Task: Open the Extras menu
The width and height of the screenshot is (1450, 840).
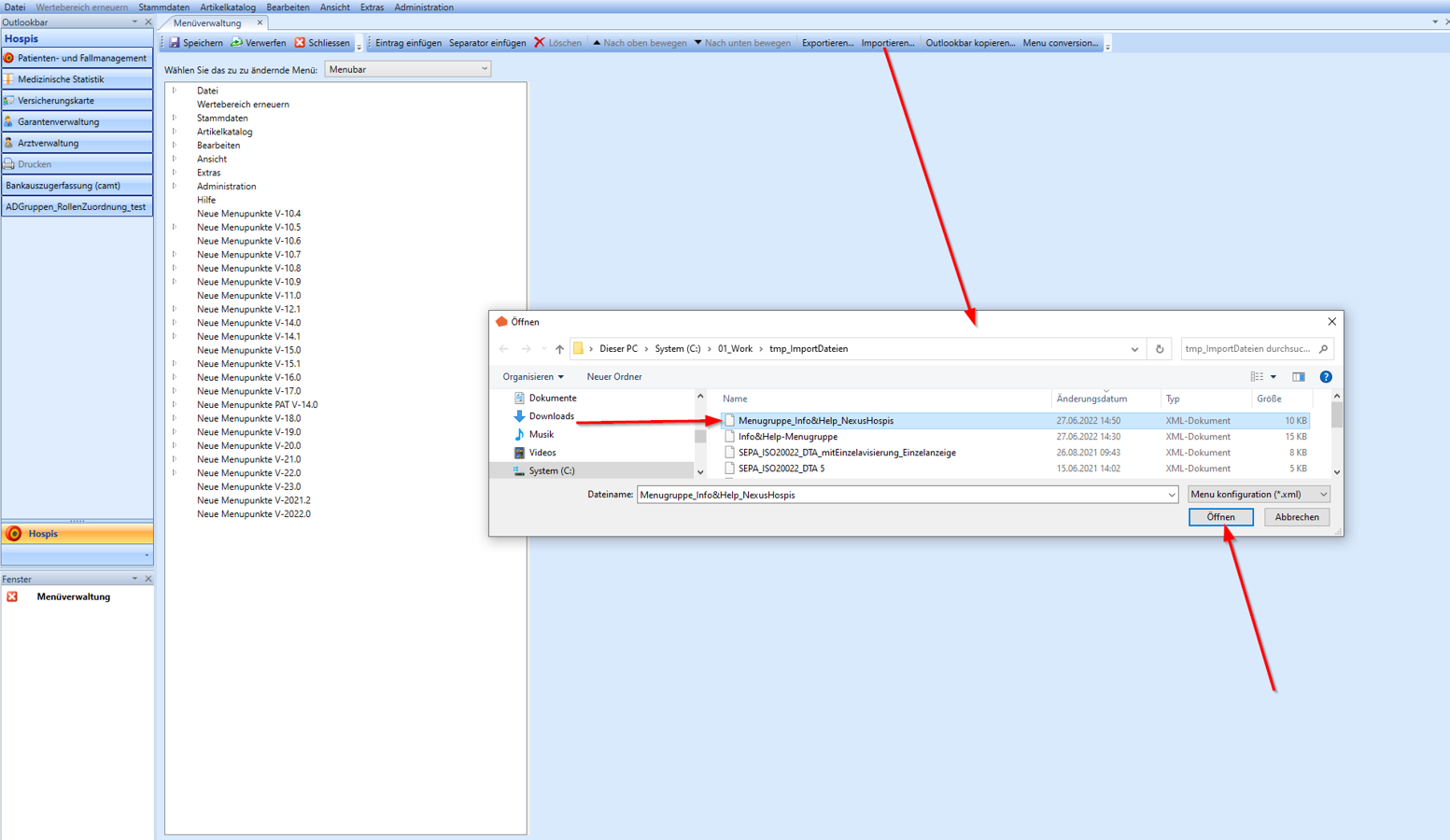Action: pyautogui.click(x=372, y=7)
